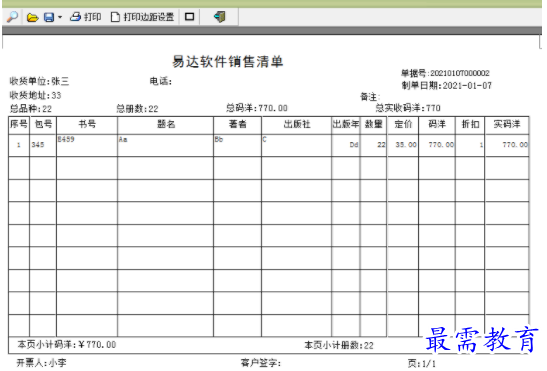Click the 折扣 column header
547x371 pixels.
coord(470,124)
